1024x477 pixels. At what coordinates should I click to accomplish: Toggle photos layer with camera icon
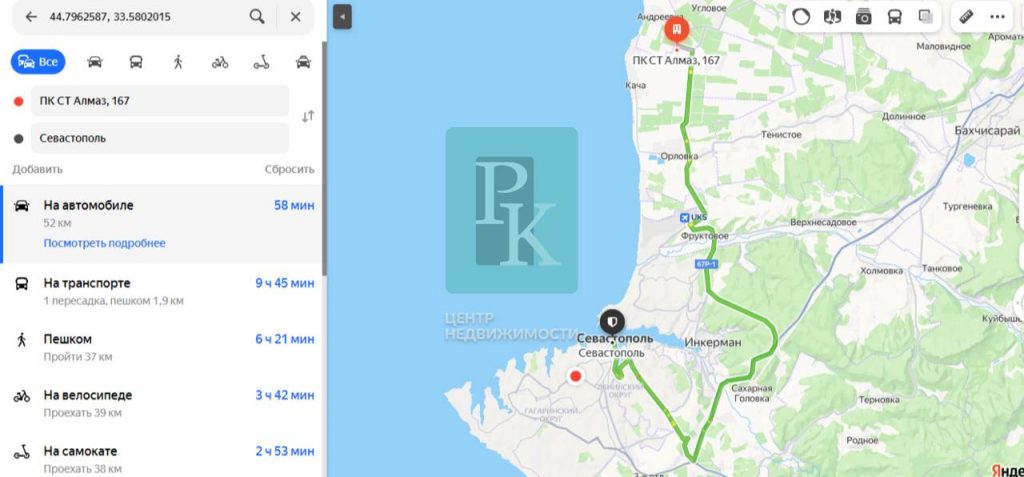pos(863,17)
